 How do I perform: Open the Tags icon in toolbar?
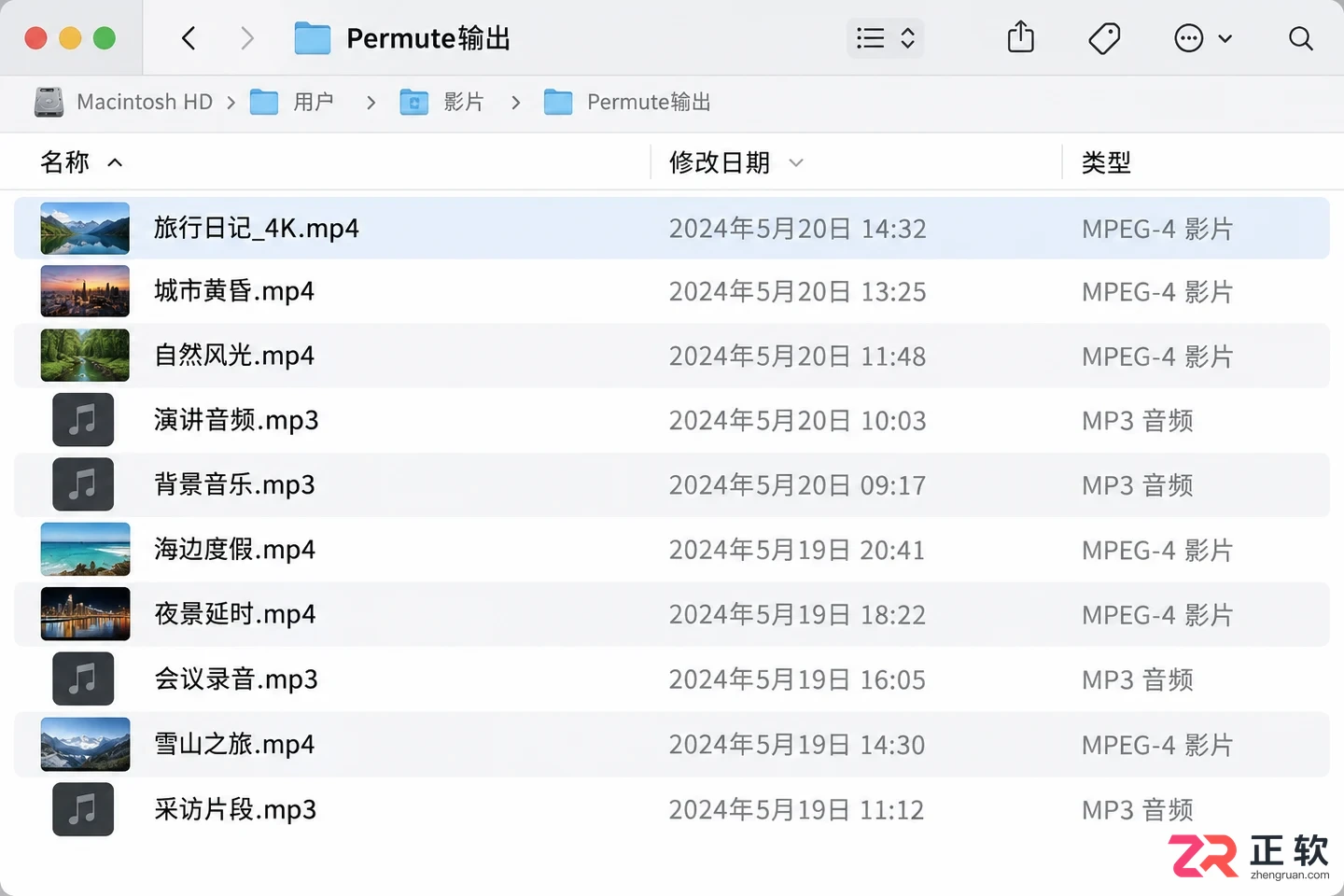click(x=1104, y=38)
